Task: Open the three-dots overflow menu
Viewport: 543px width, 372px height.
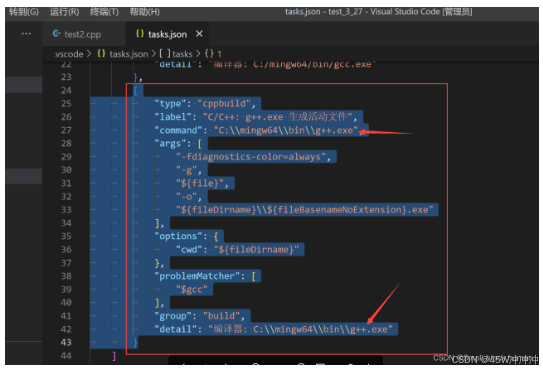Action: point(26,34)
